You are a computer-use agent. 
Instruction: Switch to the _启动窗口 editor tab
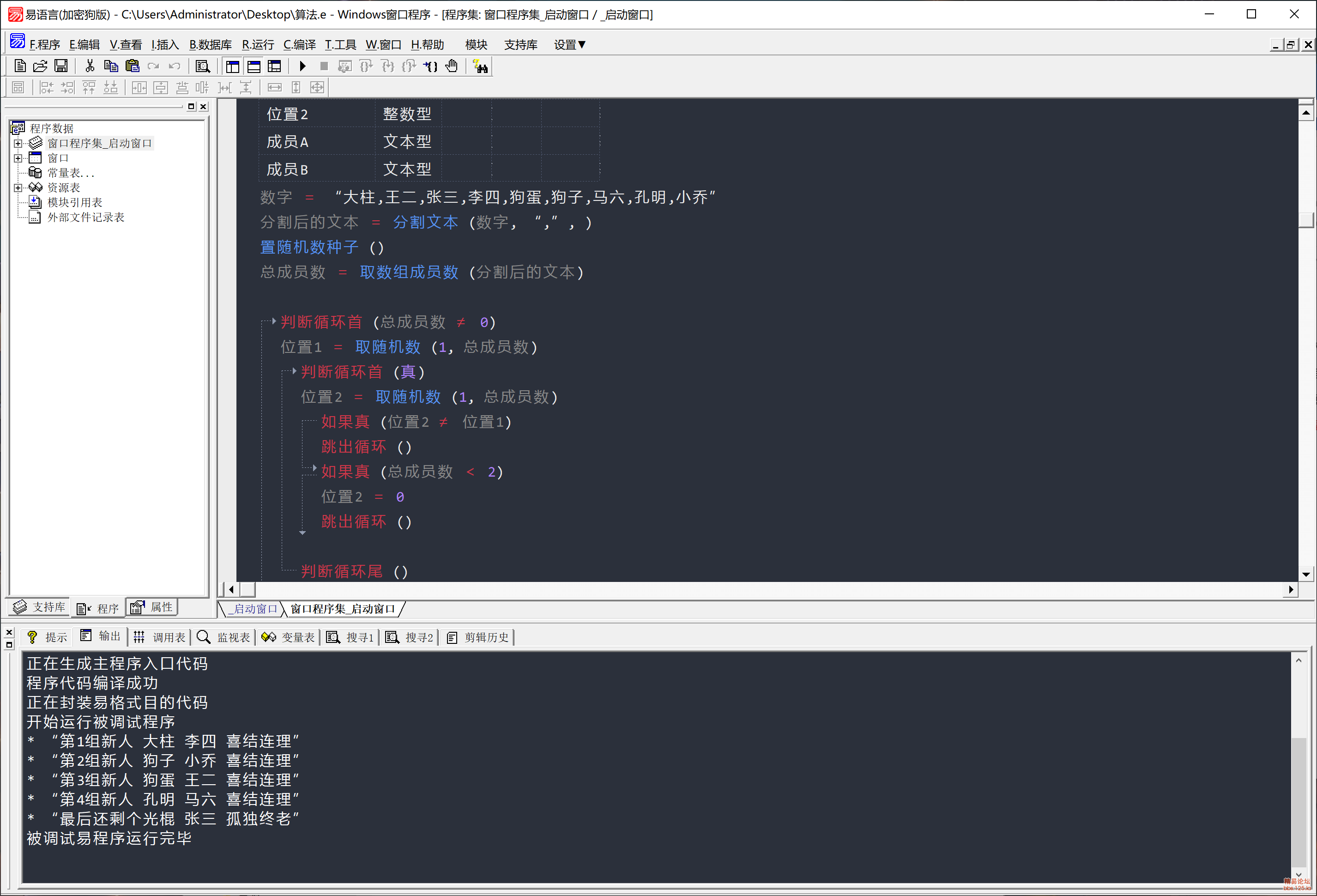pos(252,609)
